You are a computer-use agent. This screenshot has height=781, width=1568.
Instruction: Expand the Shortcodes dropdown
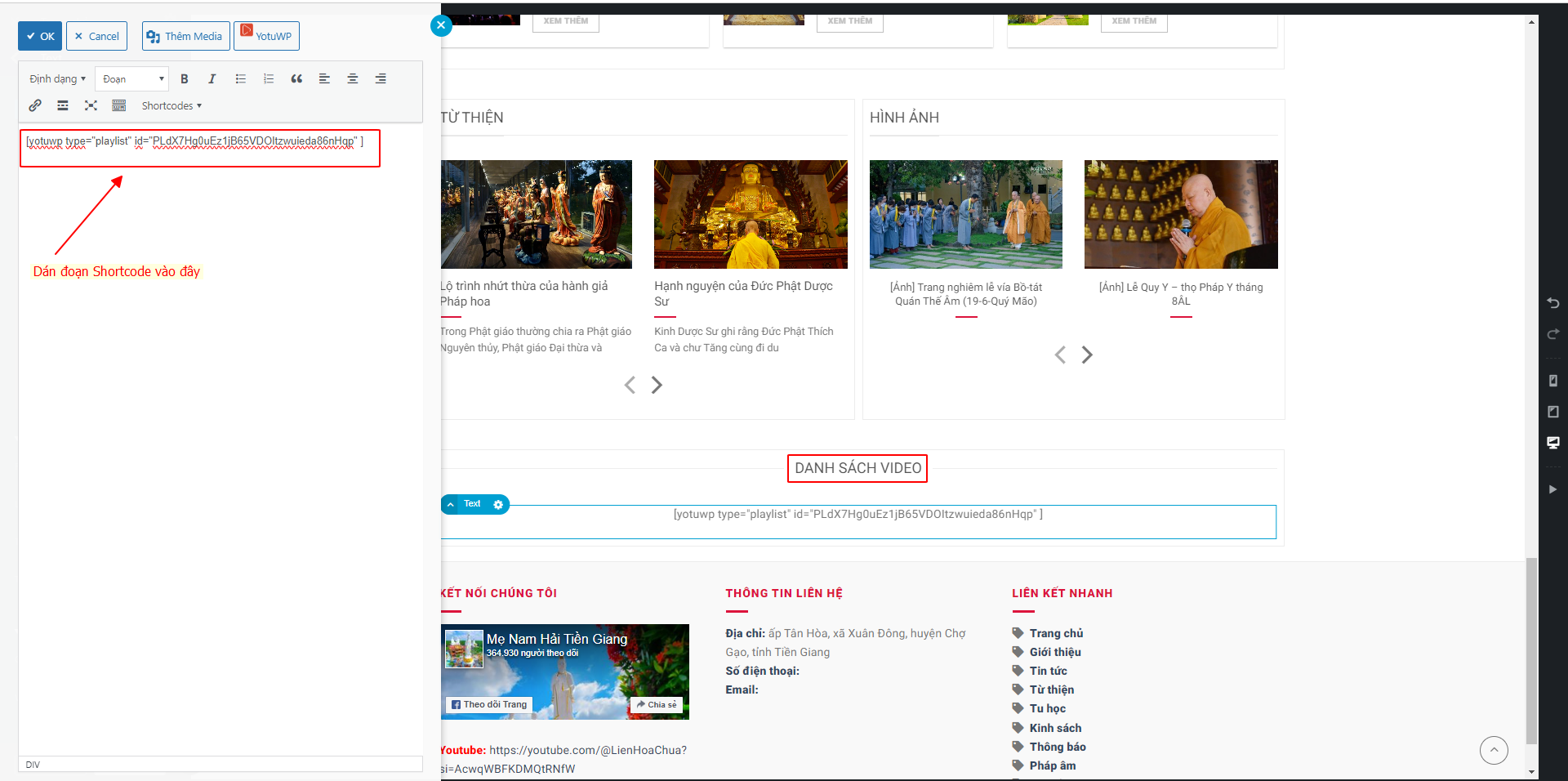click(171, 105)
